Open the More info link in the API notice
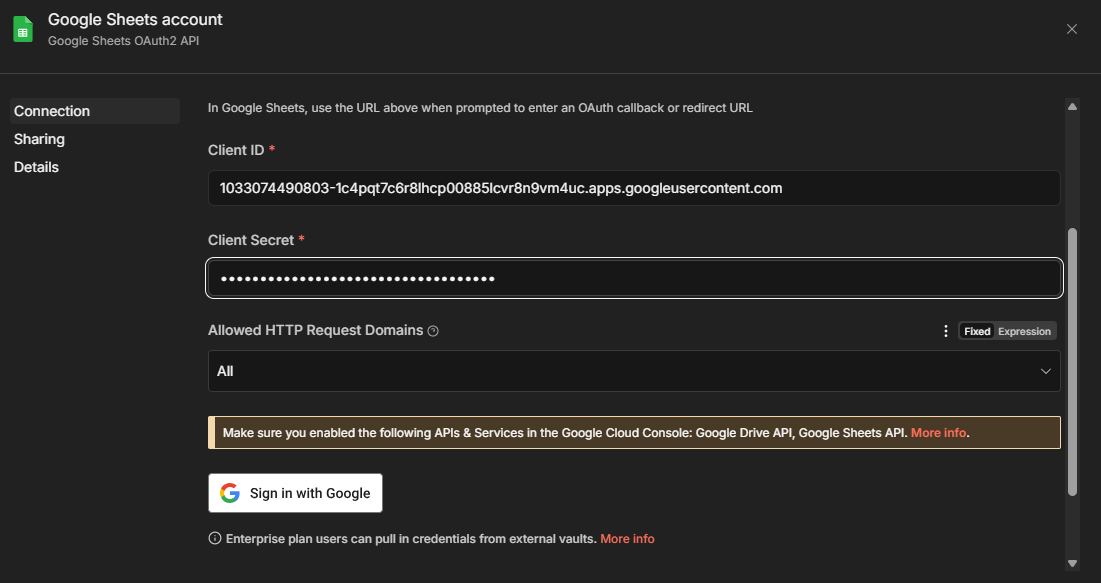Image resolution: width=1101 pixels, height=583 pixels. 938,433
